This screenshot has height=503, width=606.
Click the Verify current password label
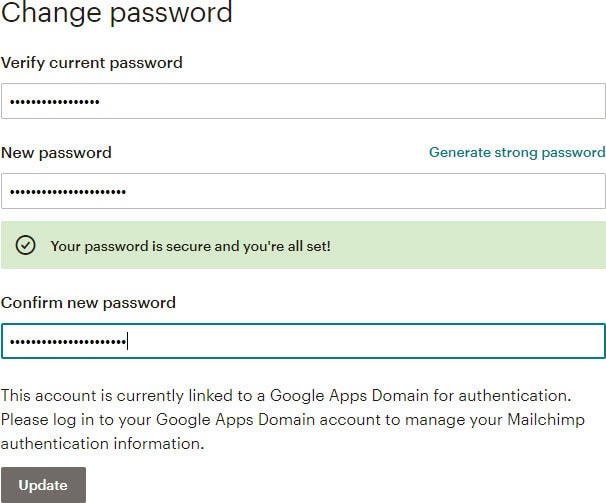pyautogui.click(x=91, y=63)
